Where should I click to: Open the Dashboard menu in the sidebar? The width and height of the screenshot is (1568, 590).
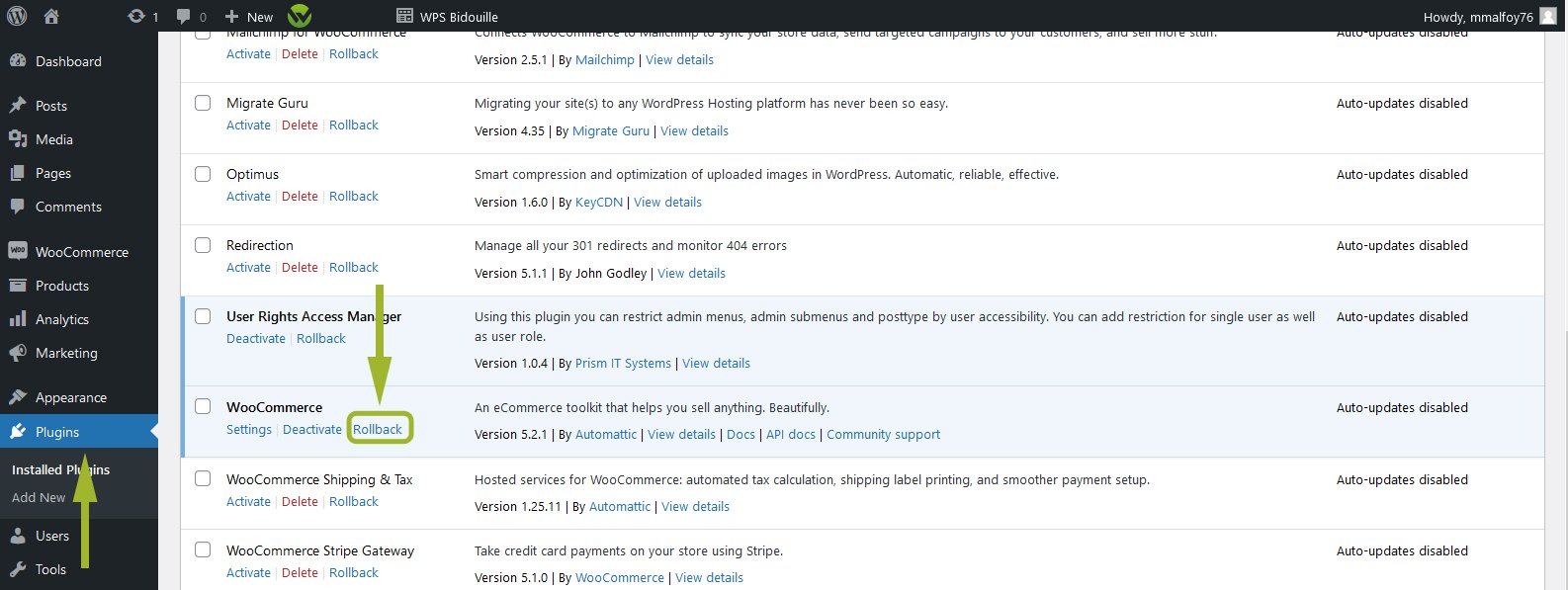[67, 61]
